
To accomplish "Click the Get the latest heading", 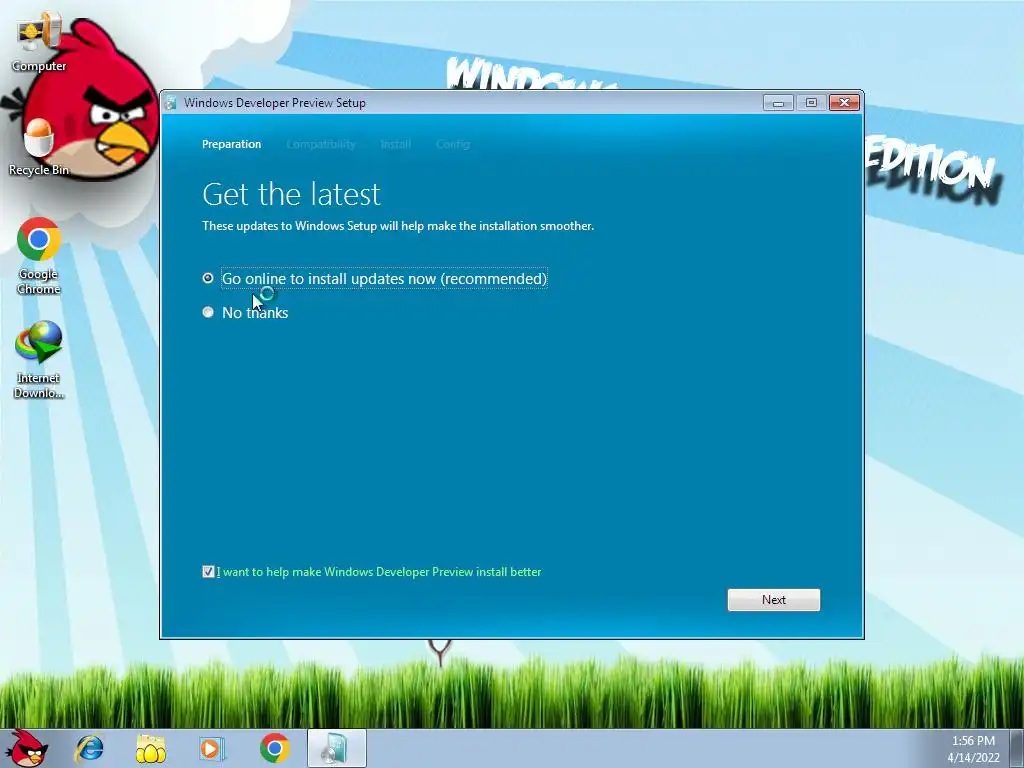I will (x=291, y=194).
